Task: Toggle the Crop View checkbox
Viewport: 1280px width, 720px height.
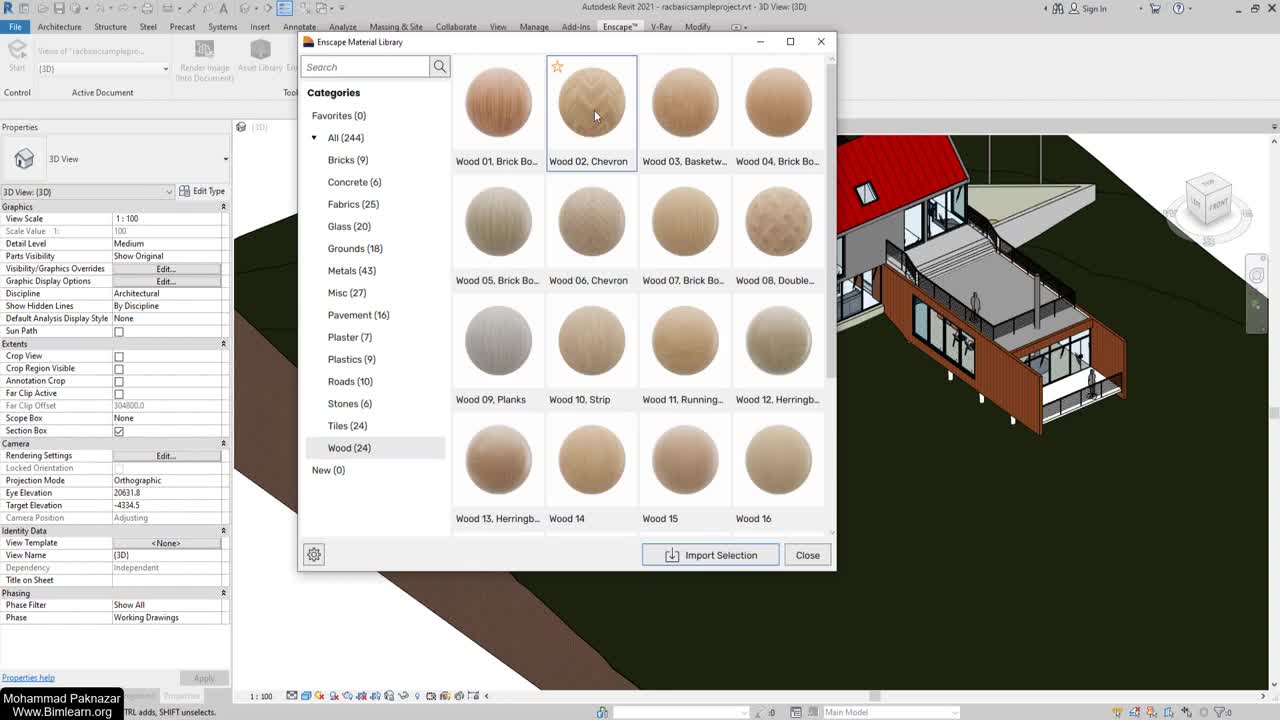Action: (119, 356)
